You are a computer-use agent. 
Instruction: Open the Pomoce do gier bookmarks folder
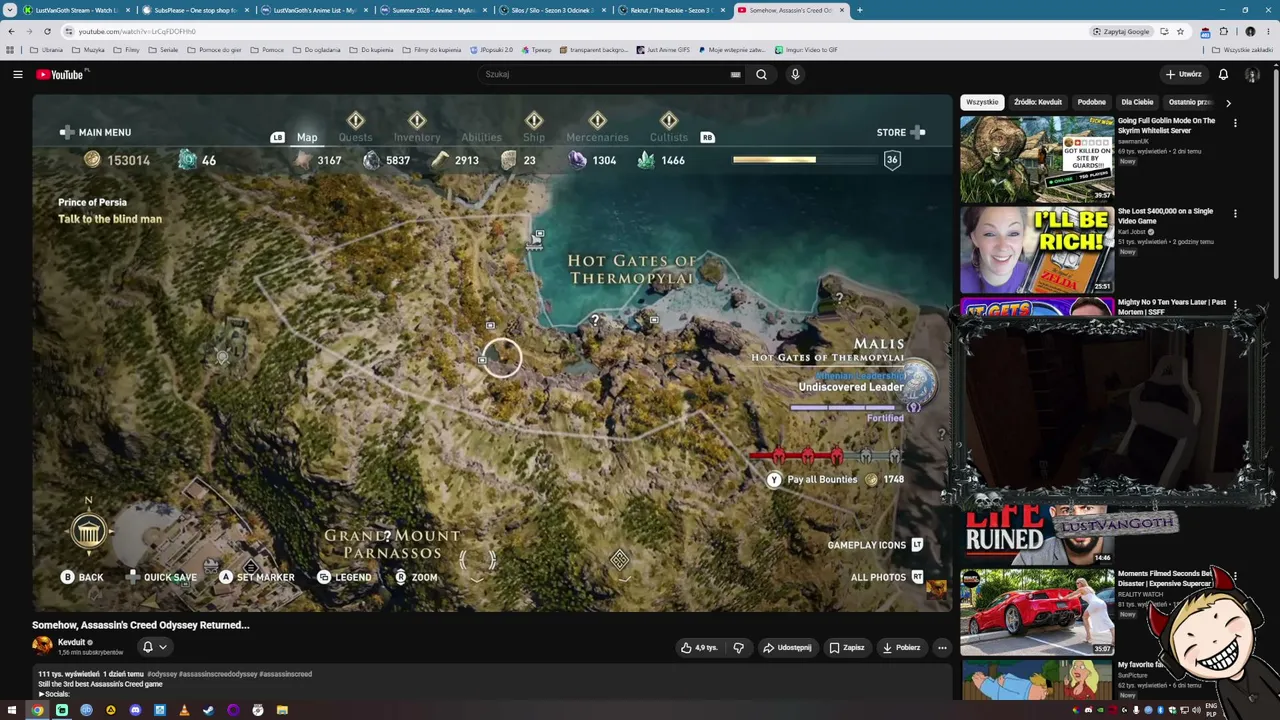tap(214, 50)
